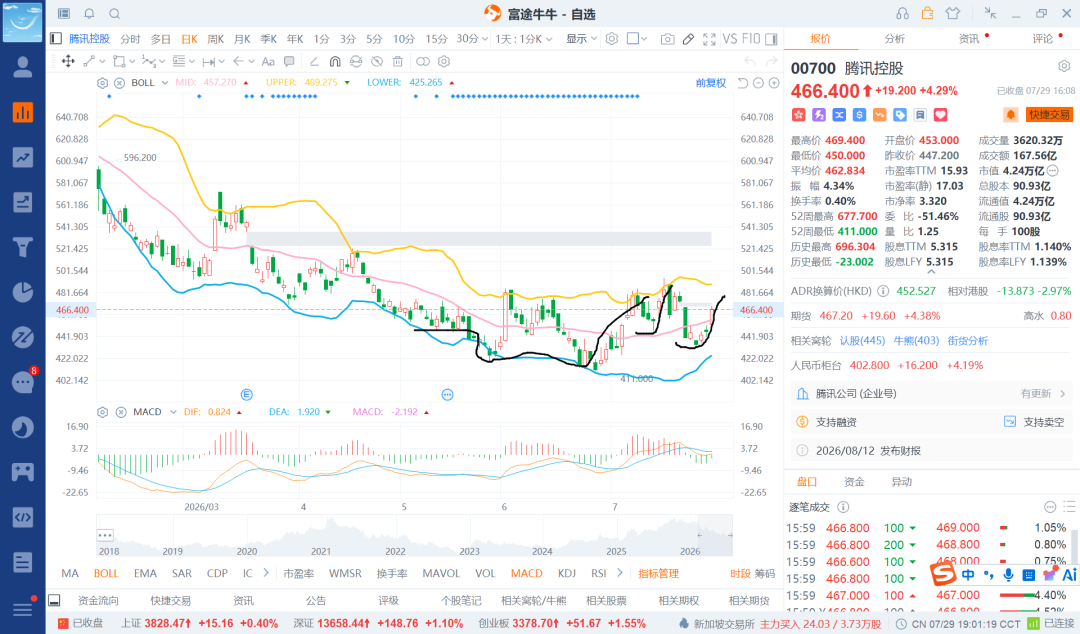Toggle the linked circles drawing option
This screenshot has width=1080, height=634.
423,61
